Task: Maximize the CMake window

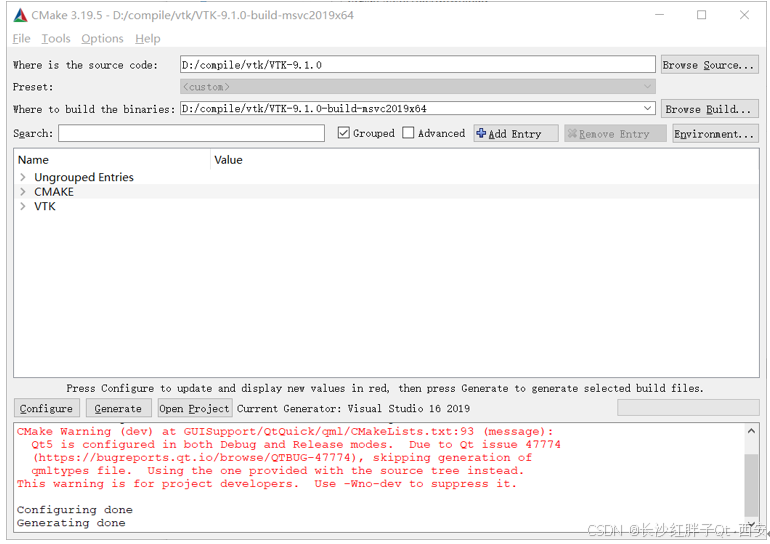Action: point(702,15)
